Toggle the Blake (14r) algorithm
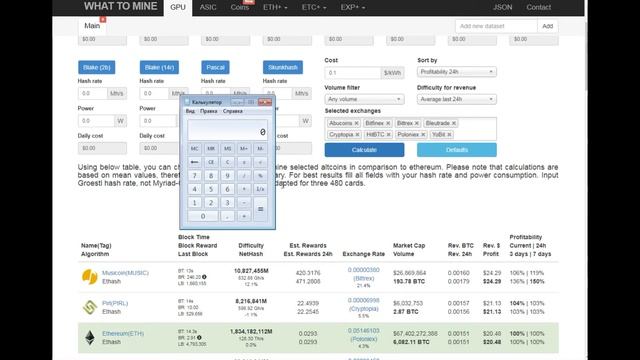 pyautogui.click(x=159, y=67)
